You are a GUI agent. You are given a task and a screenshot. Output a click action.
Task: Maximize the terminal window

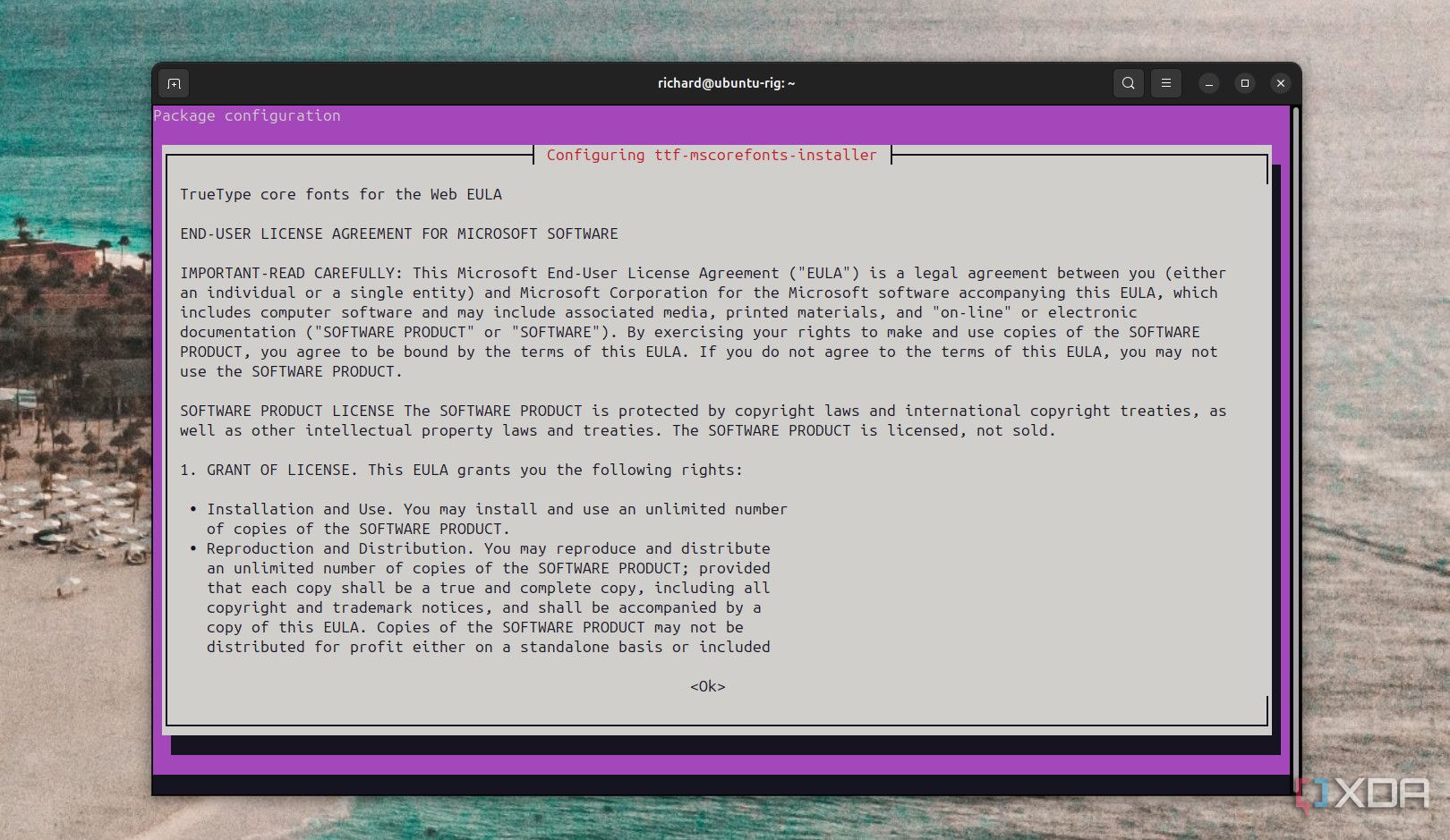(x=1244, y=83)
